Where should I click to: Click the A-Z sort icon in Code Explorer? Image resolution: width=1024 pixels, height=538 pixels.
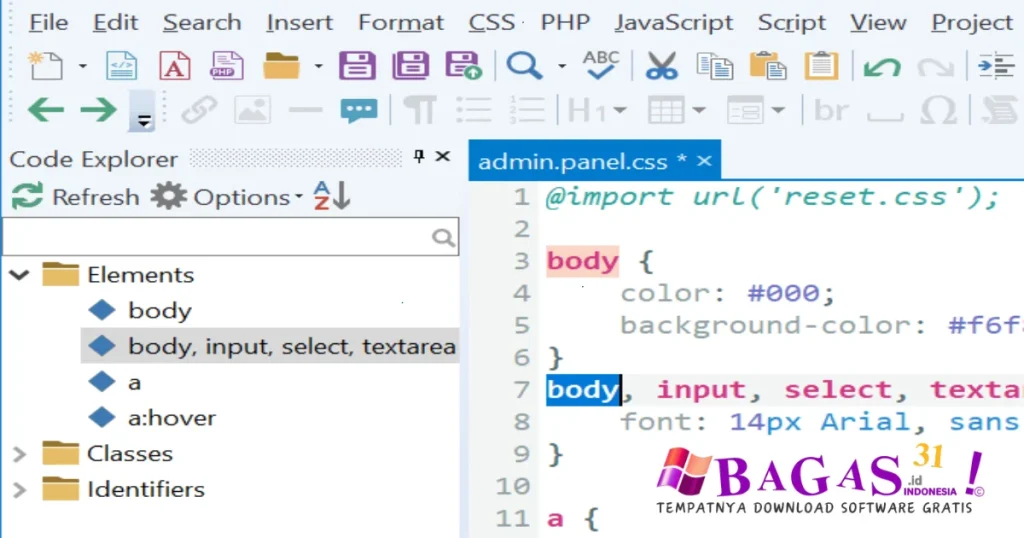pos(332,196)
